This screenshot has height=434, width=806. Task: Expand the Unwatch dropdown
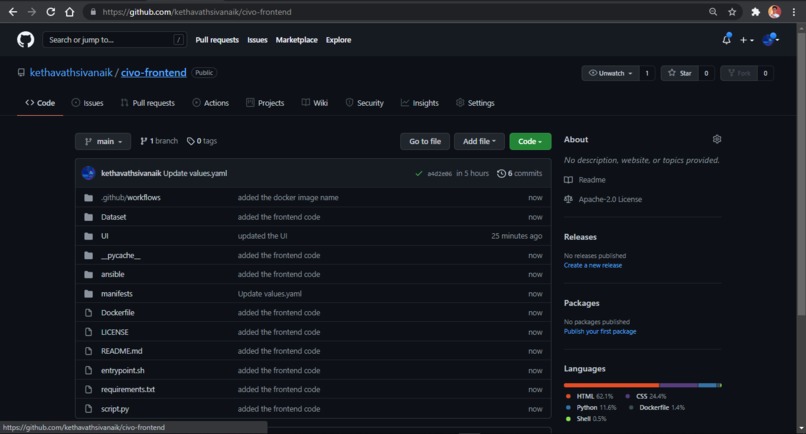pos(610,73)
